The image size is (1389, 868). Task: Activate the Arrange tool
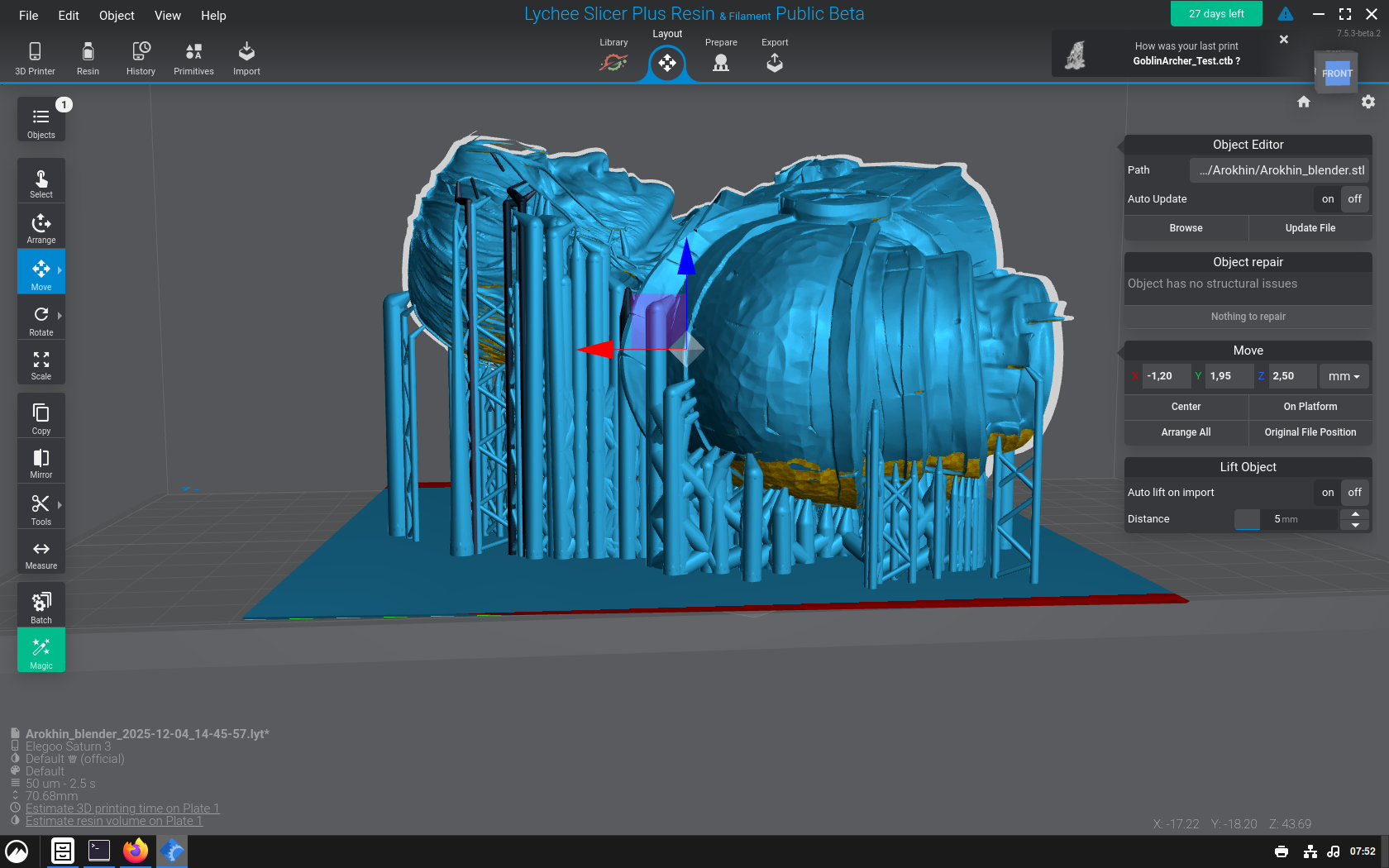[41, 228]
